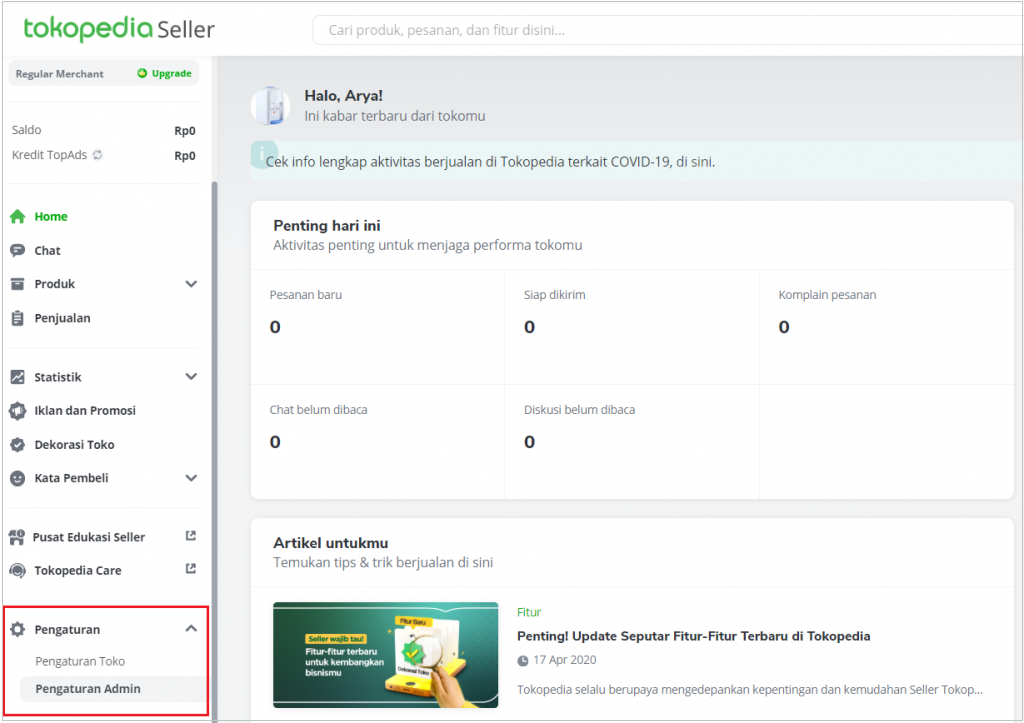Click the Kata Pembeli smiley icon
The height and width of the screenshot is (723, 1024).
(x=18, y=478)
